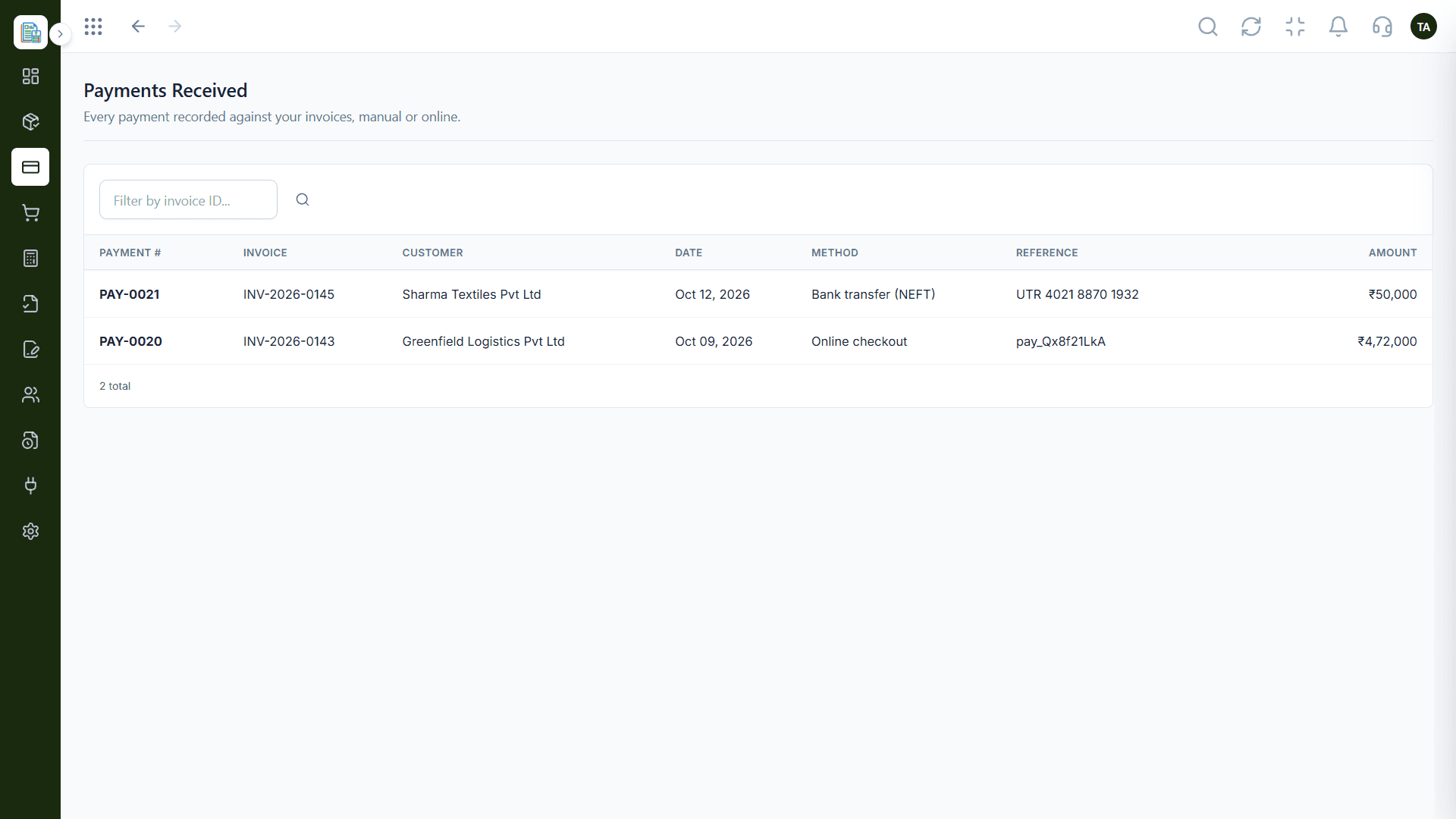Image resolution: width=1456 pixels, height=819 pixels.
Task: Select invoice INV-2026-0145 cell
Action: point(289,294)
